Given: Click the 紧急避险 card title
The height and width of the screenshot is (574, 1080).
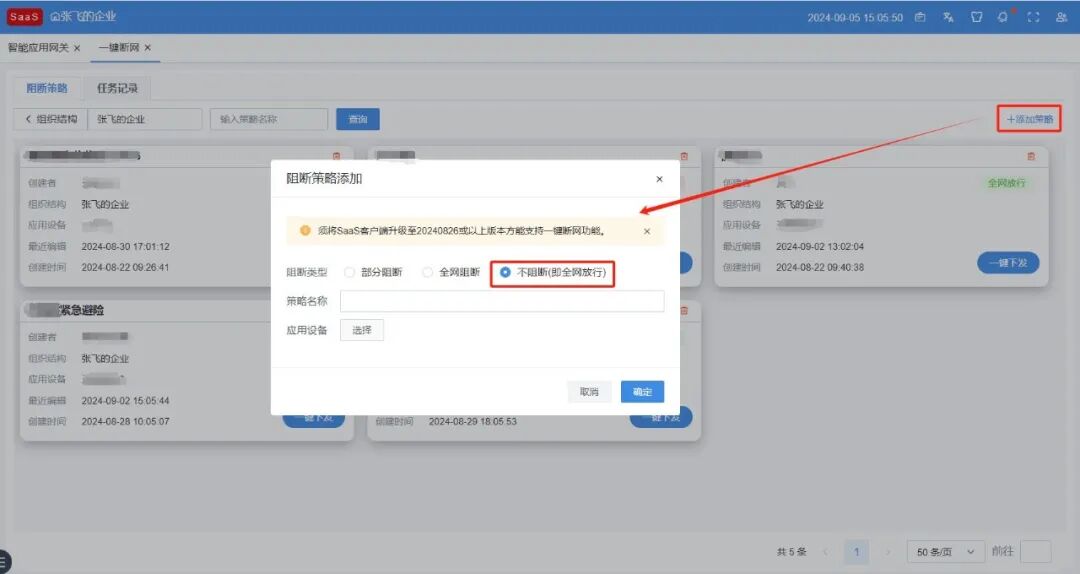Looking at the screenshot, I should (81, 311).
